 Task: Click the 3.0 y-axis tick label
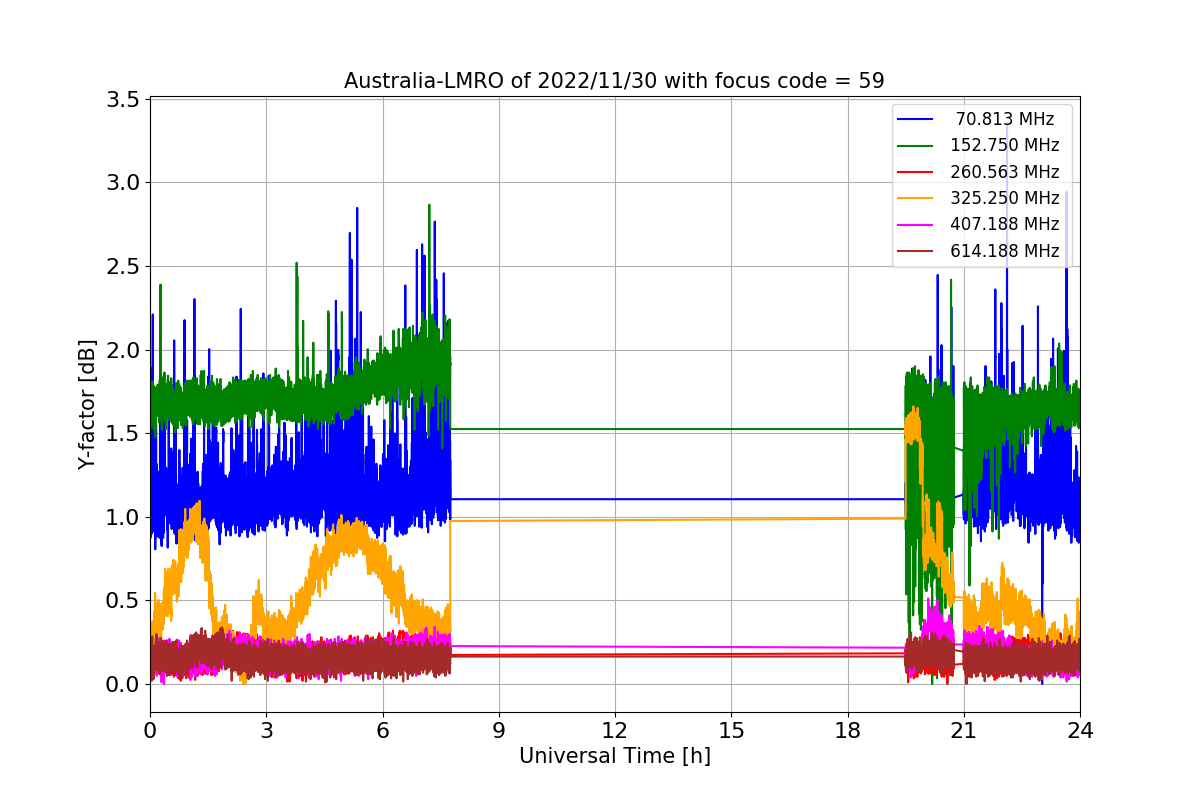(121, 183)
